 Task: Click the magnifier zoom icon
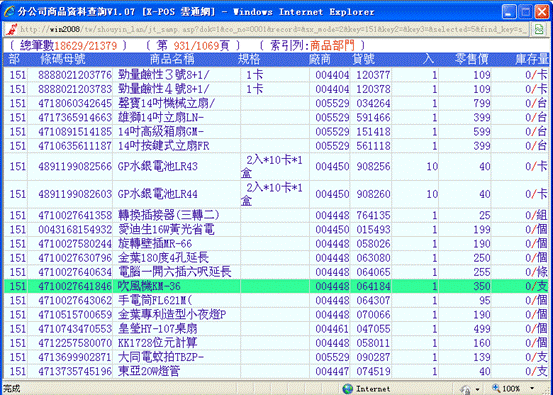(x=496, y=389)
